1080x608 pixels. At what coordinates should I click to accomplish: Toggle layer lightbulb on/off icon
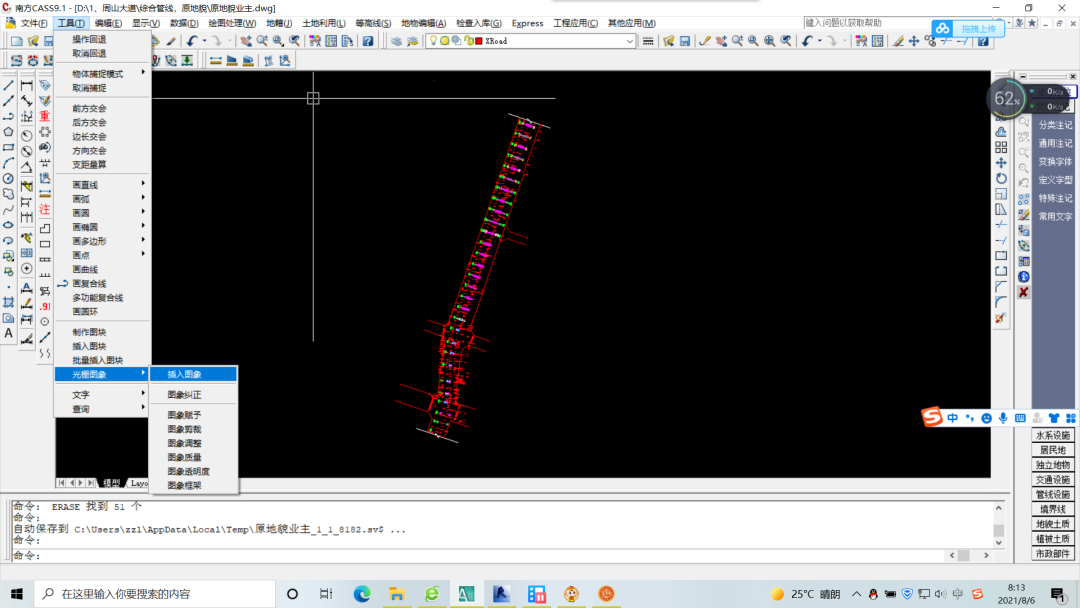click(433, 41)
